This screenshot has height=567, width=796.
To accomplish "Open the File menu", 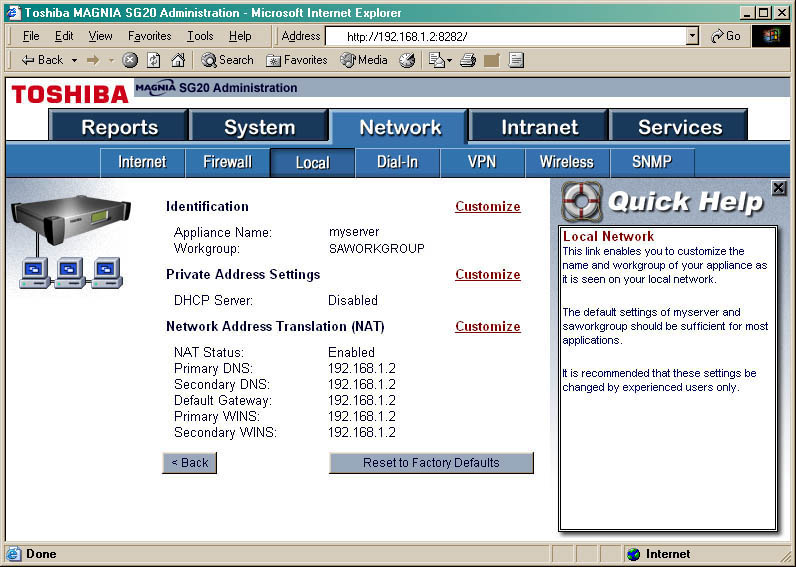I will click(x=31, y=36).
